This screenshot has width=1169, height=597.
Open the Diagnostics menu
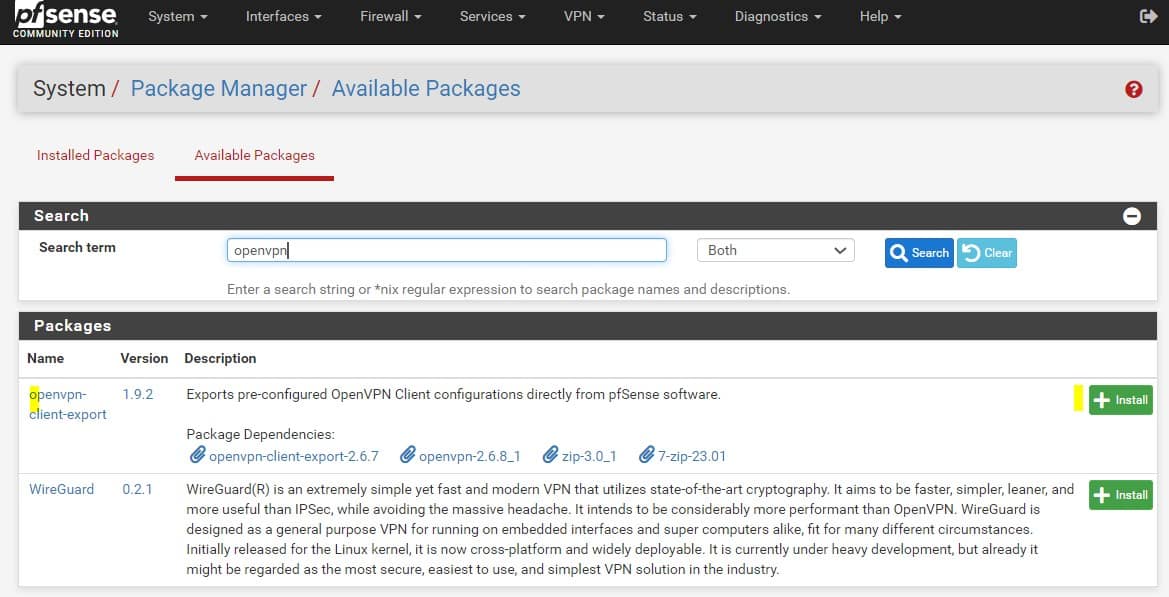tap(778, 16)
